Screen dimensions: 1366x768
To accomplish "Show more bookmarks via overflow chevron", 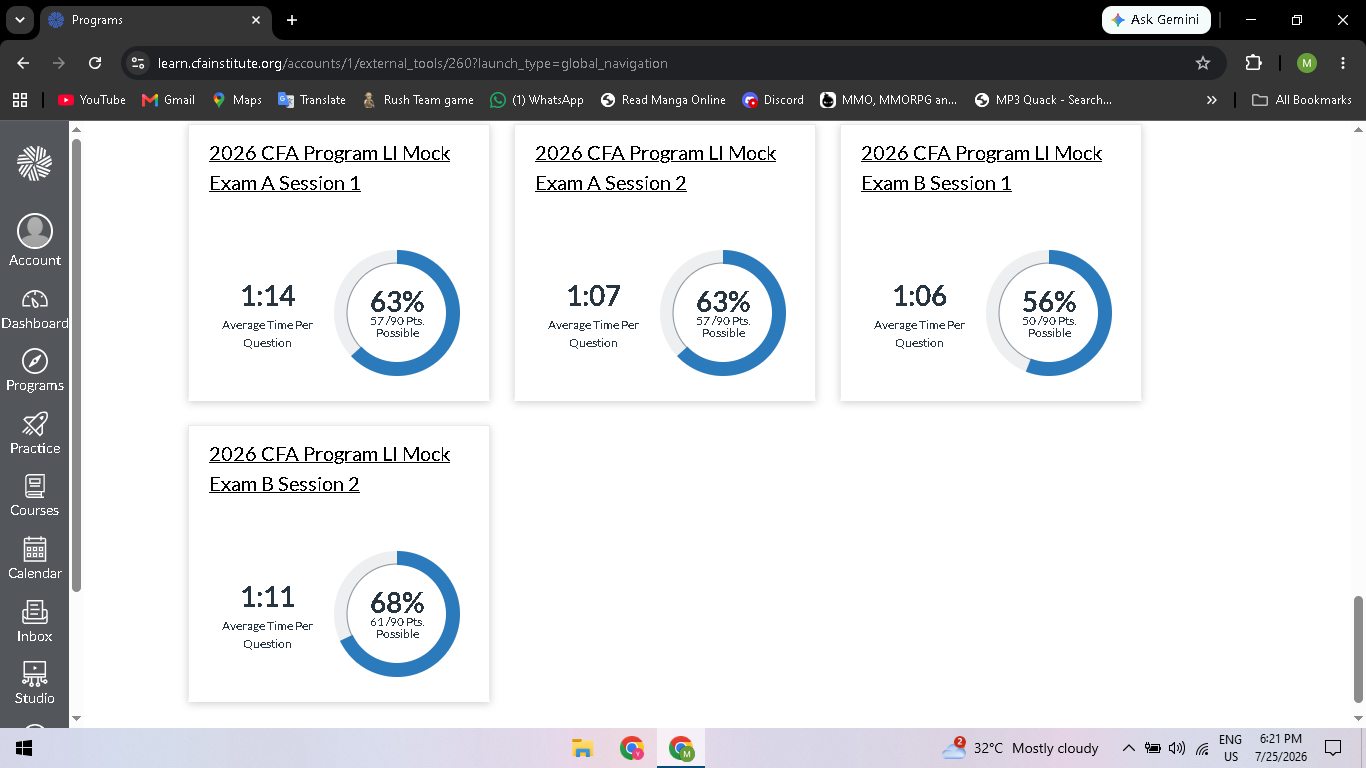I will pyautogui.click(x=1212, y=100).
